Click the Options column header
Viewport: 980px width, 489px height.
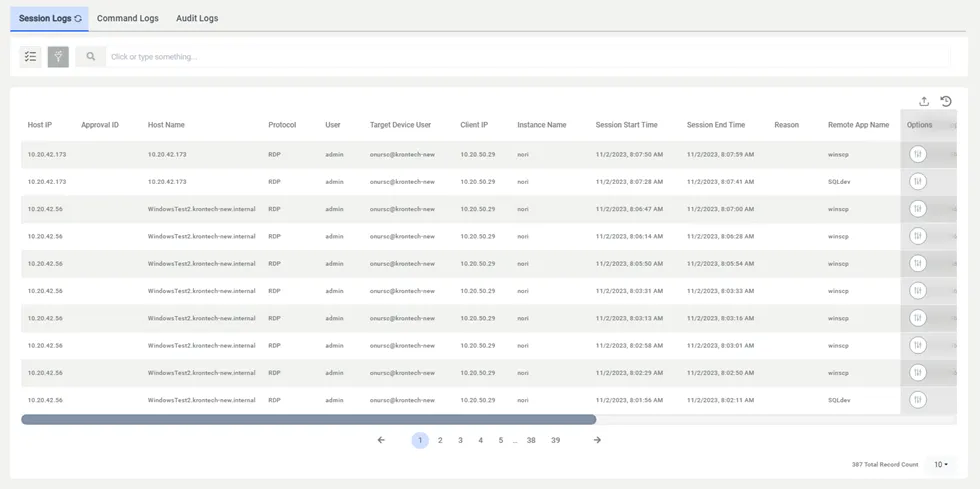coord(919,125)
